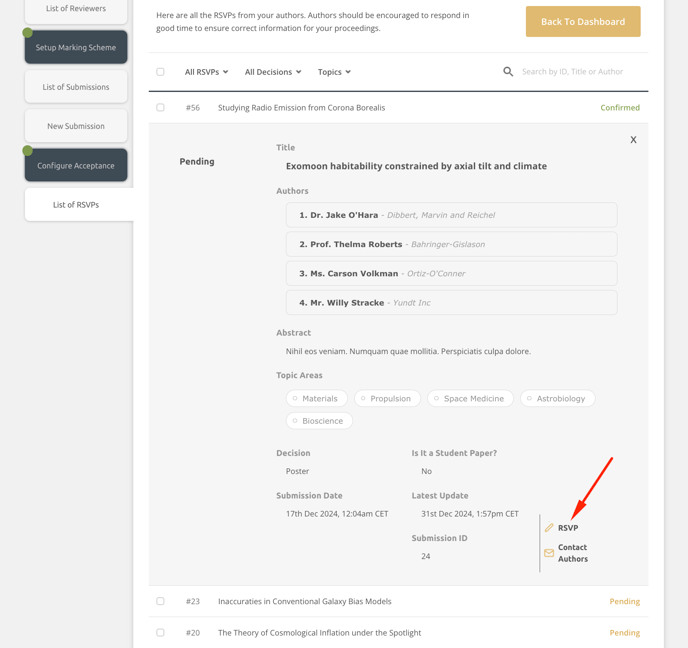Check the box for submission #23
The image size is (688, 648).
pyautogui.click(x=160, y=601)
